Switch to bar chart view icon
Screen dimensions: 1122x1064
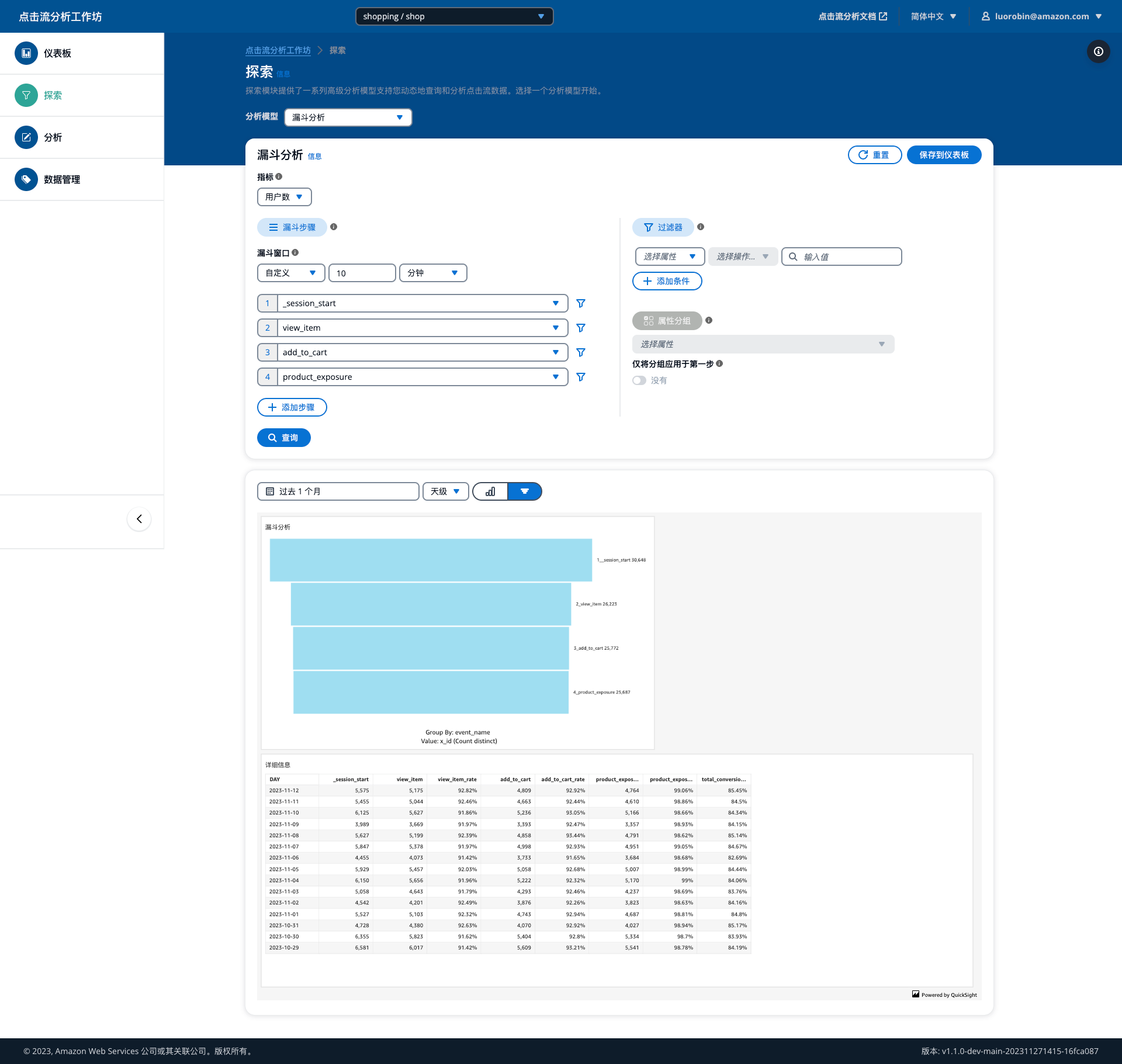[490, 491]
